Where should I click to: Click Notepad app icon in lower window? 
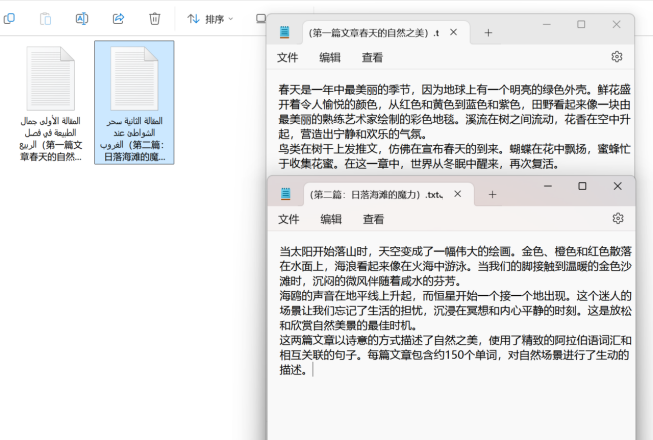(286, 194)
